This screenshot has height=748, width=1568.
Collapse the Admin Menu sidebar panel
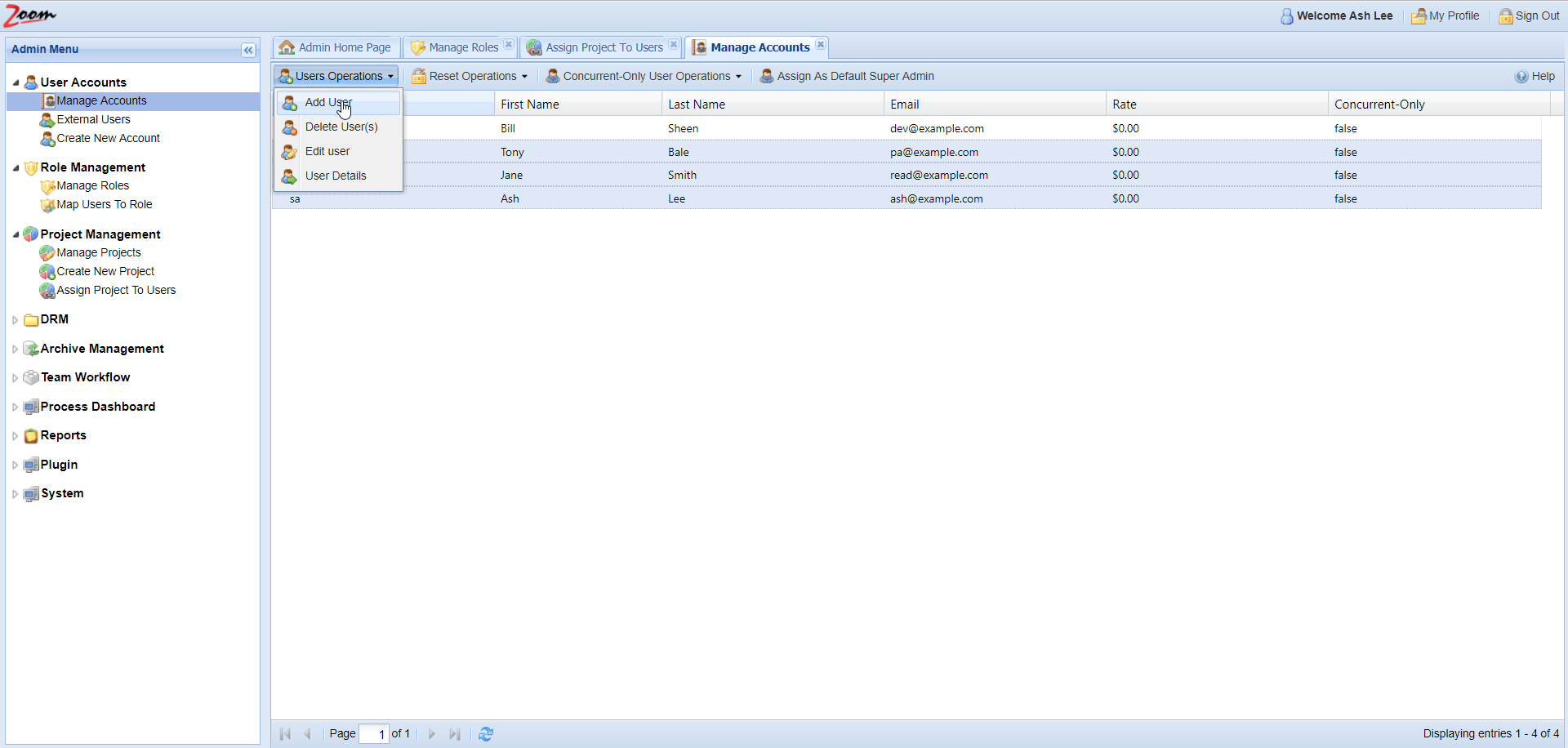coord(248,51)
